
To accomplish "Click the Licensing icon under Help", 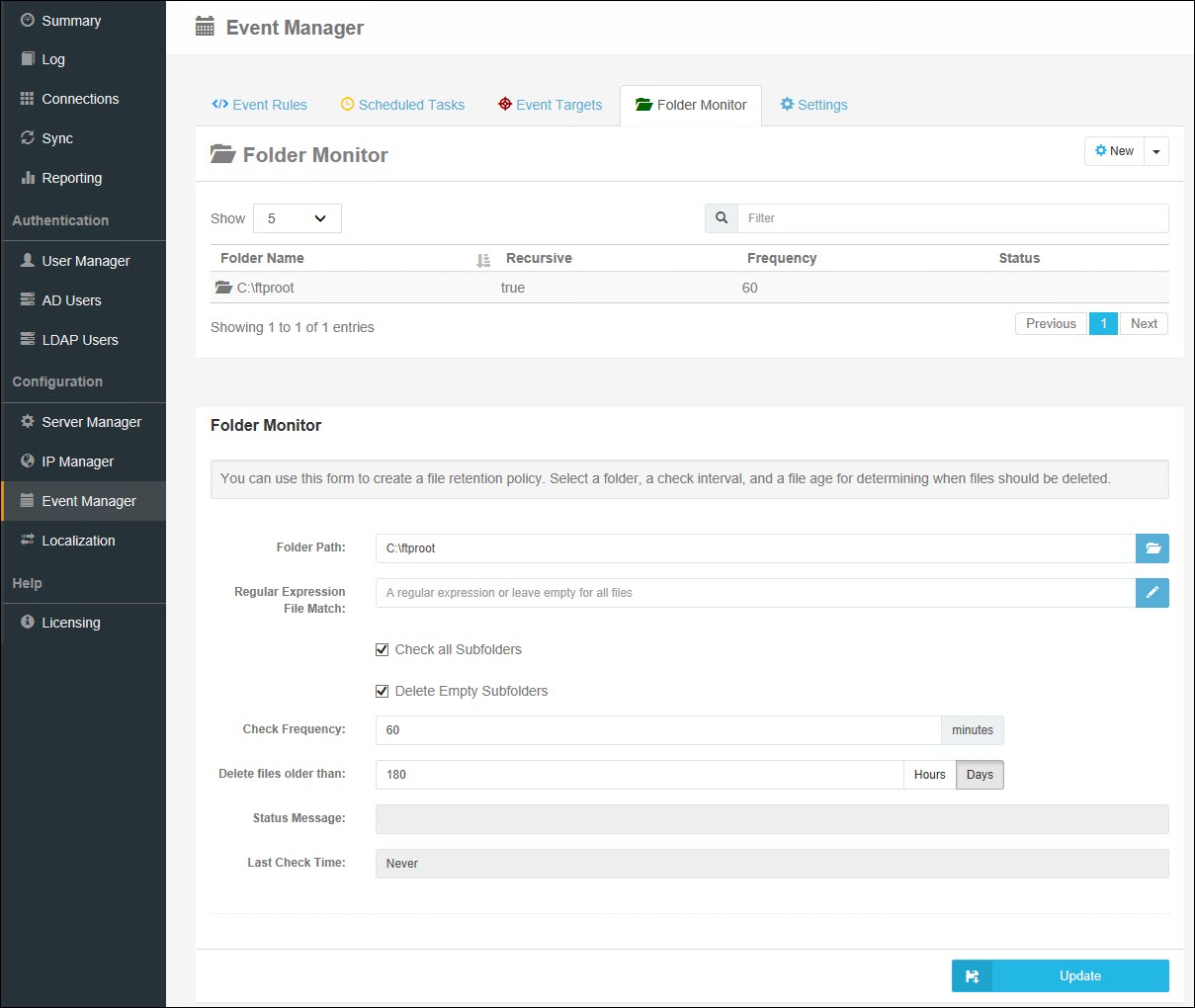I will click(x=25, y=623).
